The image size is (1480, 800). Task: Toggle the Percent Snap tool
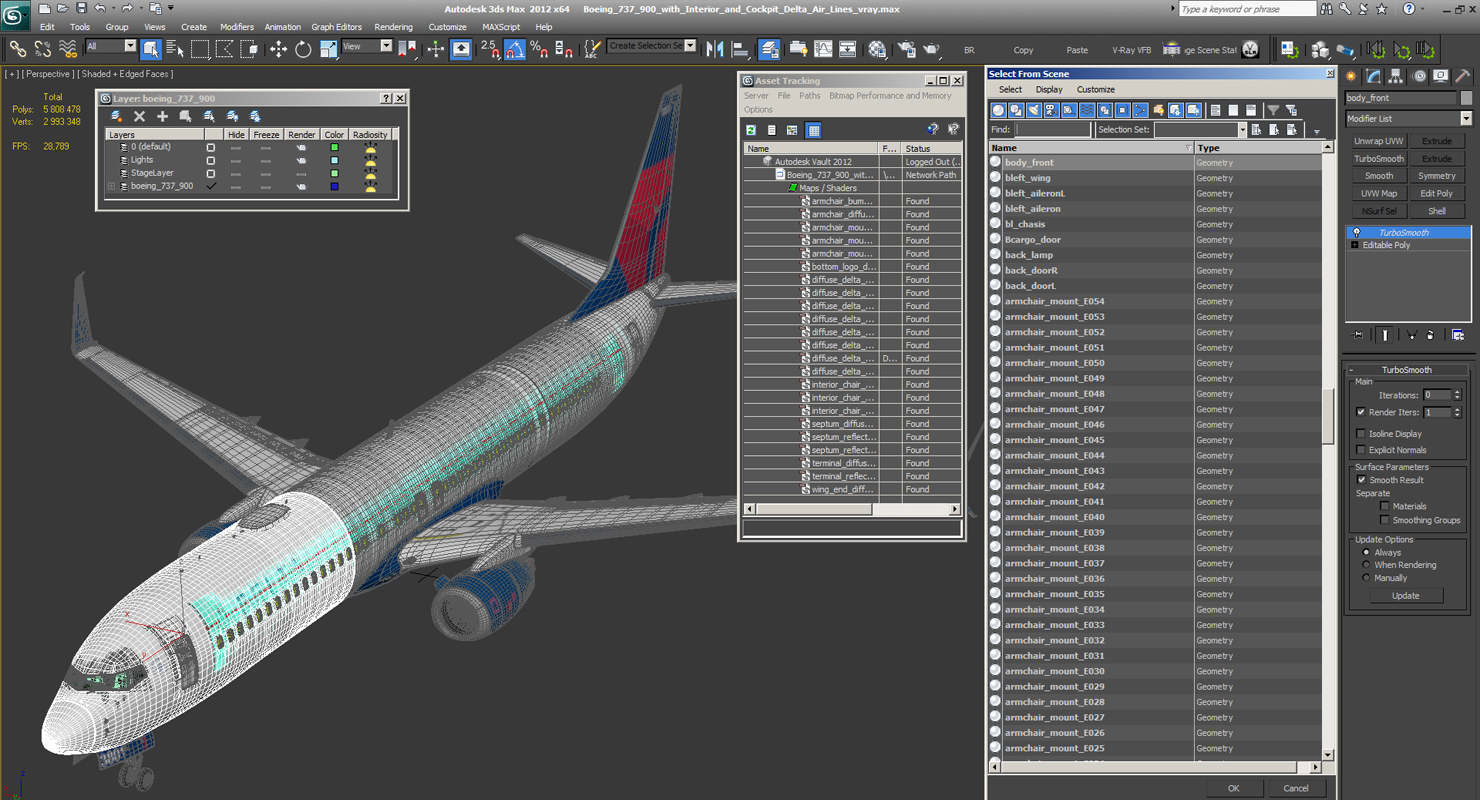coord(539,49)
